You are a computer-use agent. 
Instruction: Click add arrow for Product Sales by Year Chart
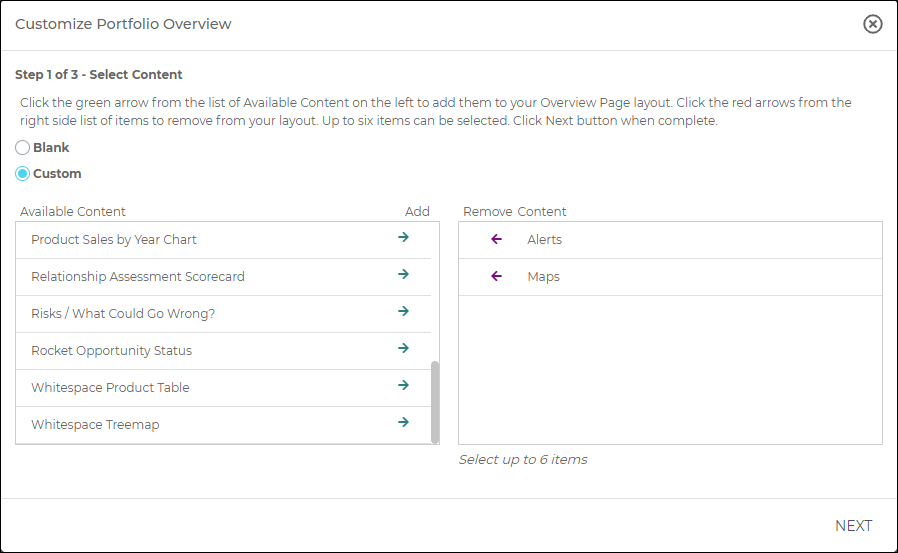coord(403,238)
